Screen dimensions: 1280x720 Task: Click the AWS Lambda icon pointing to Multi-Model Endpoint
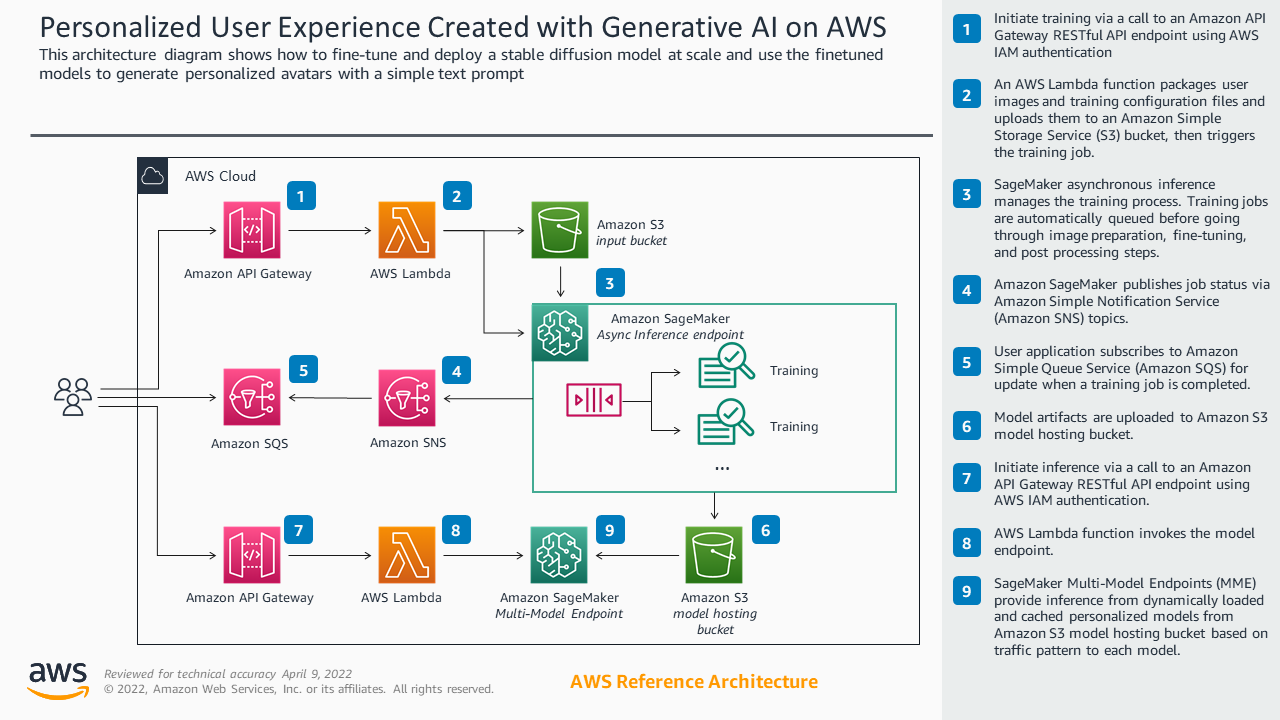click(x=407, y=555)
